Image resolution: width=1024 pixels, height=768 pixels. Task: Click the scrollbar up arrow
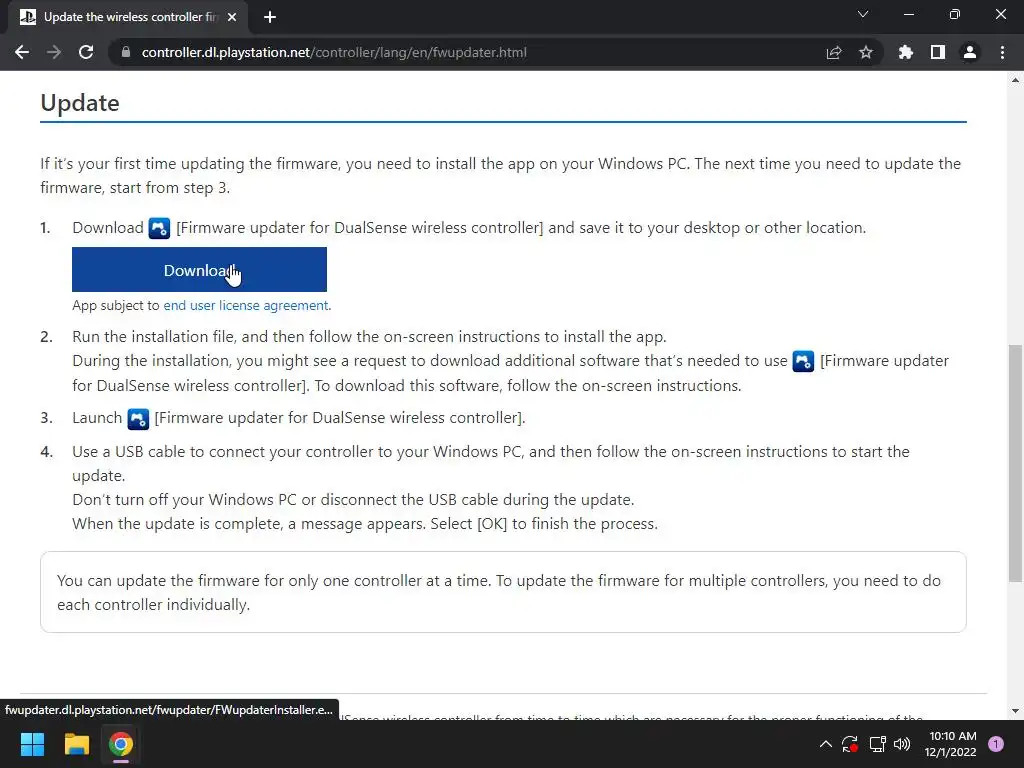click(x=1015, y=80)
